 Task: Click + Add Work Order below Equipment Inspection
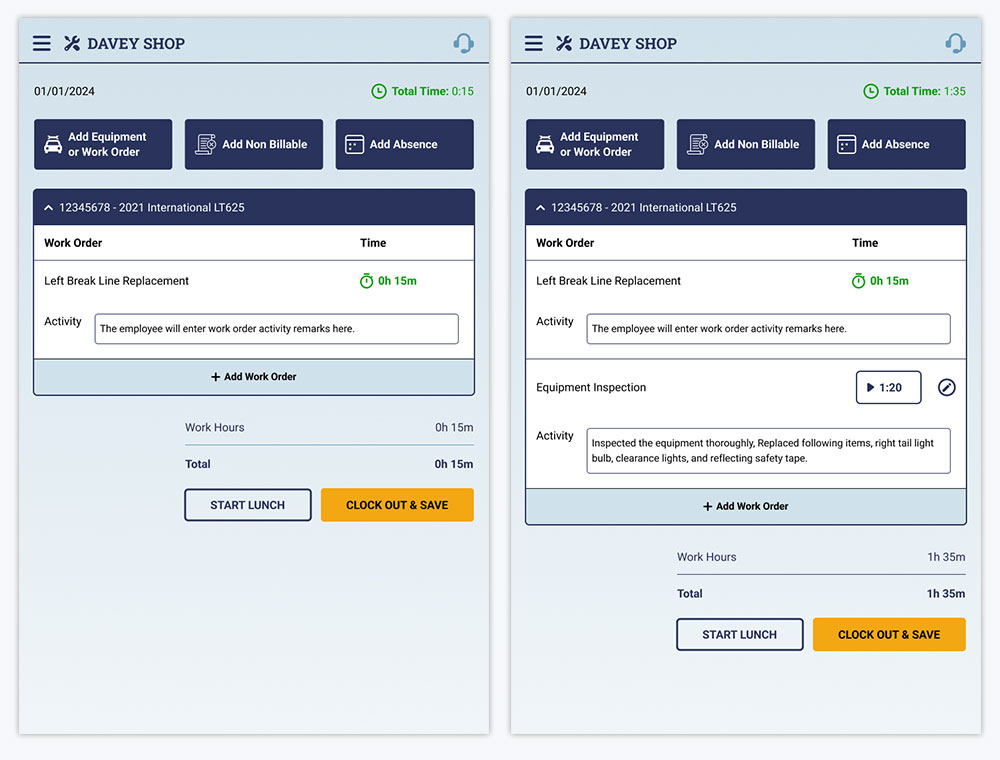(x=745, y=506)
